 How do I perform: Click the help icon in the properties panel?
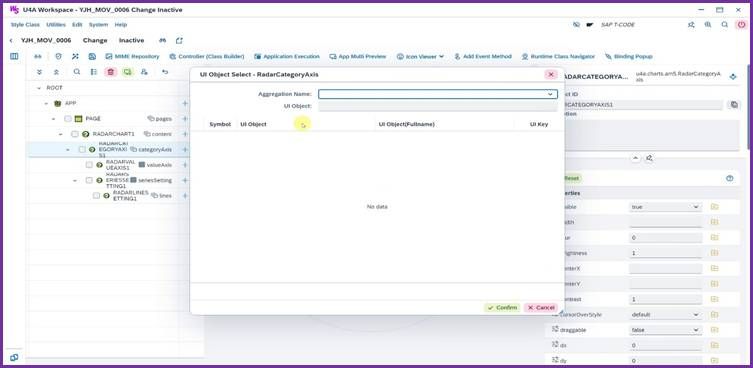tap(730, 178)
